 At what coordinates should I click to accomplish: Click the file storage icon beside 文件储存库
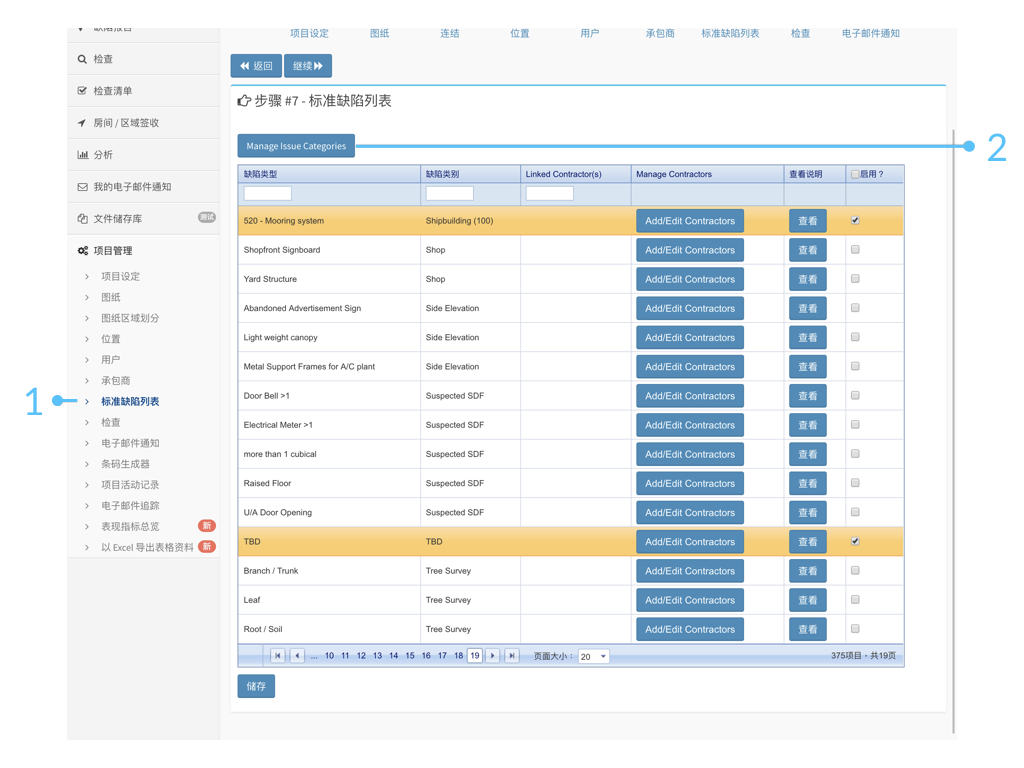pos(82,219)
